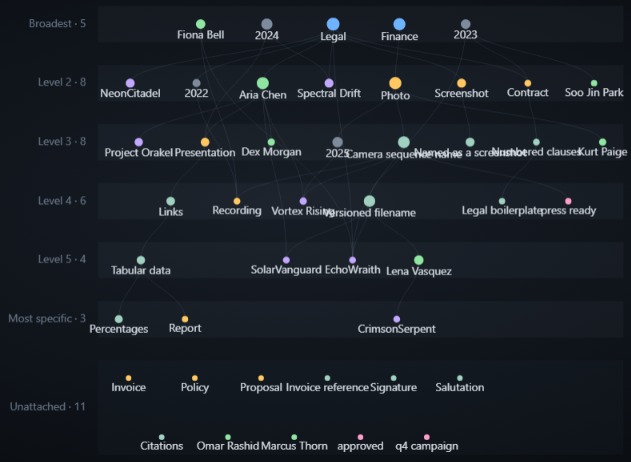Click the Tabular data node

point(141,260)
